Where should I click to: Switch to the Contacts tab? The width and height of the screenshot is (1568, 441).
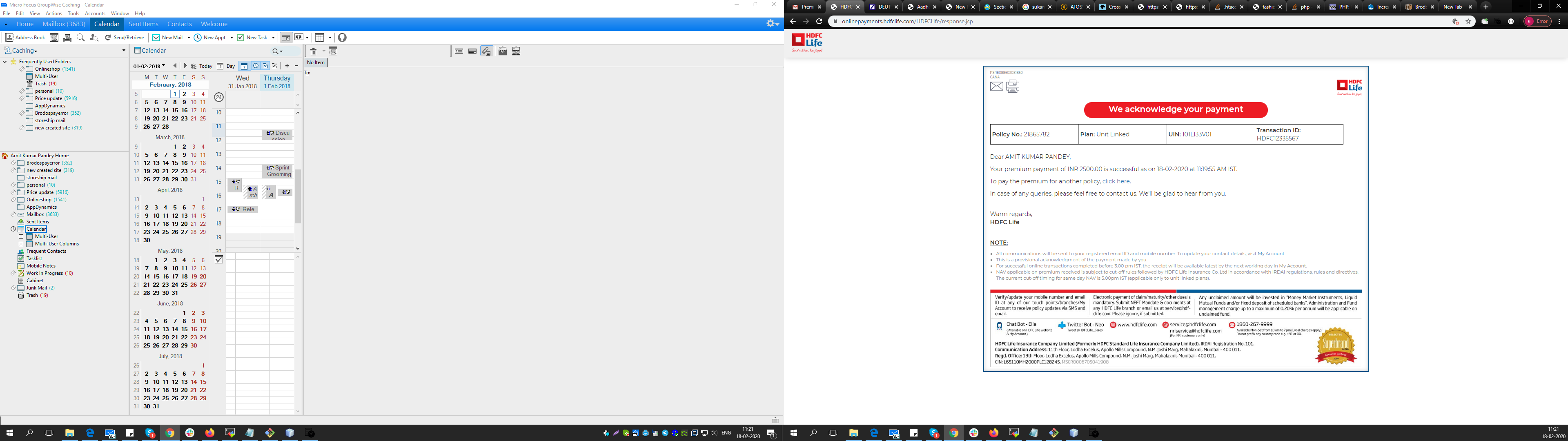[x=180, y=24]
